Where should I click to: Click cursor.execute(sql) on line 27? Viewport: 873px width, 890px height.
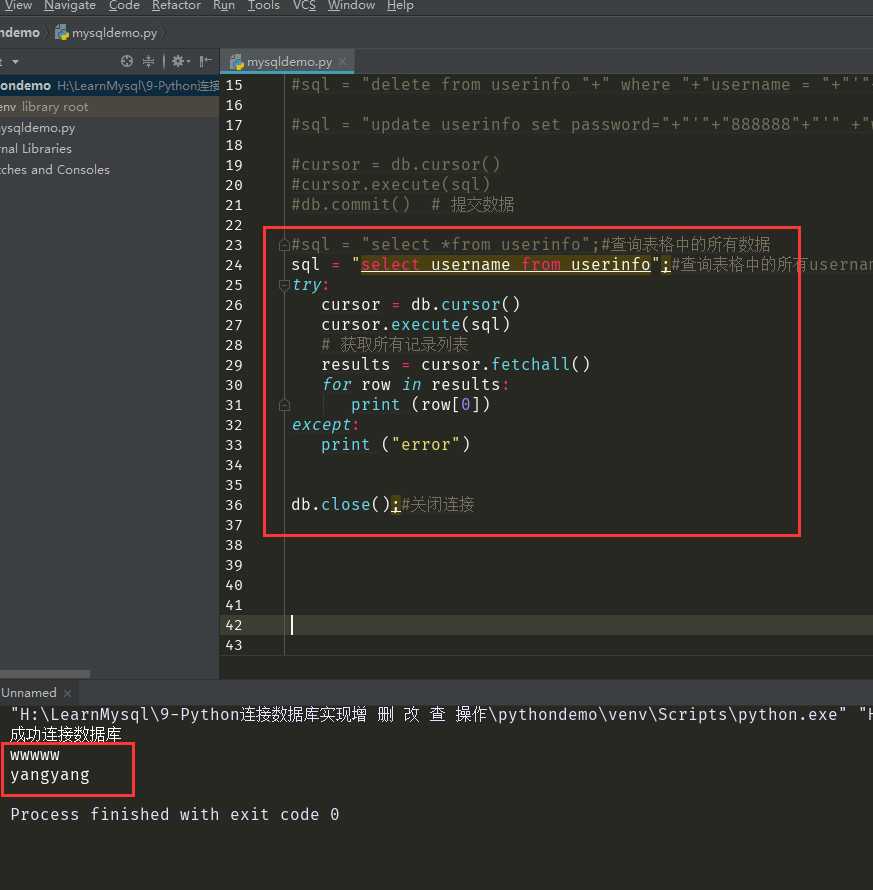click(415, 325)
